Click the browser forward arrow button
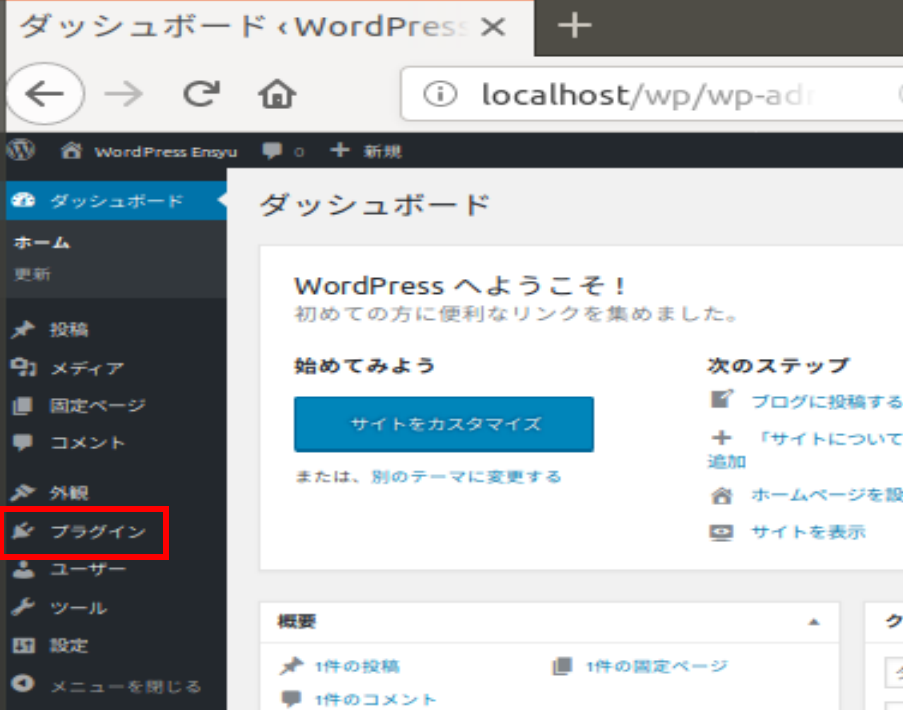 coord(123,94)
